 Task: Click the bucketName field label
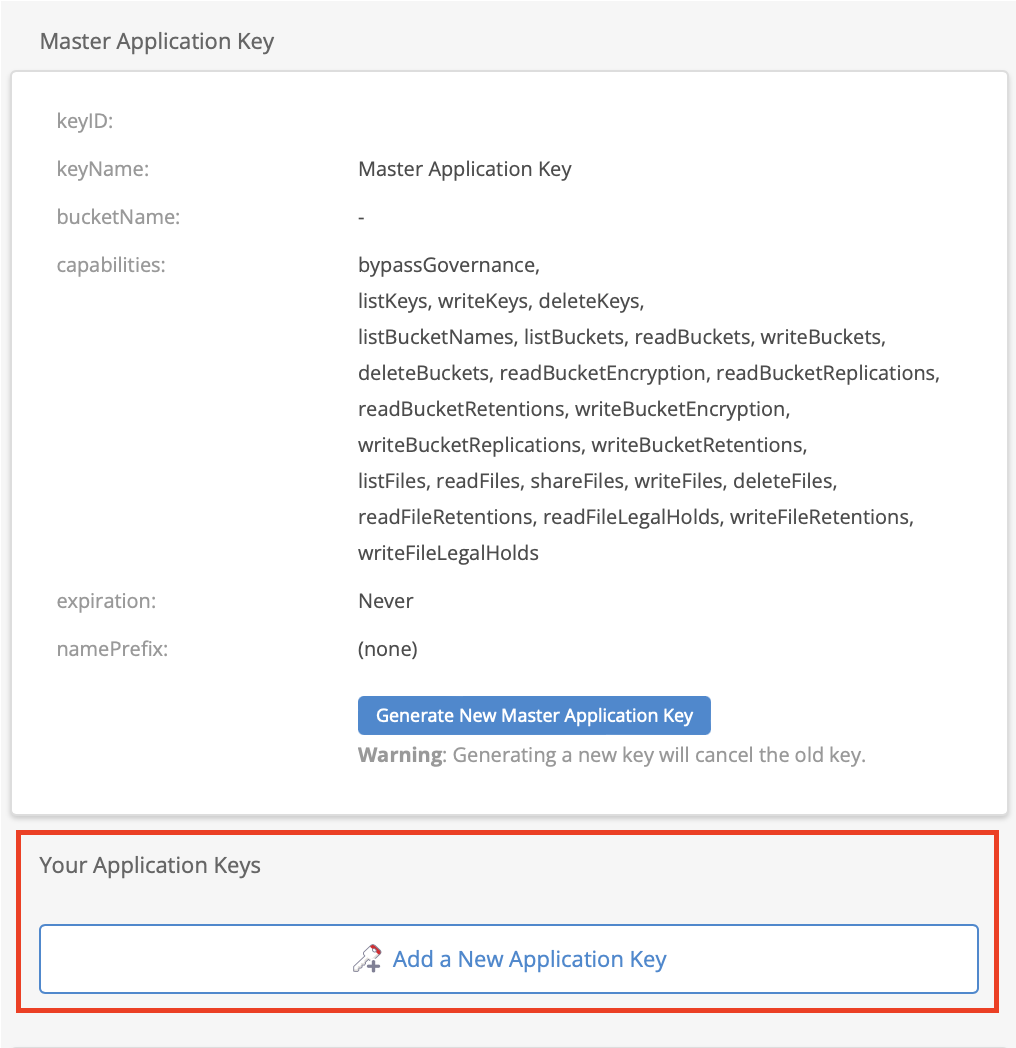pos(118,218)
